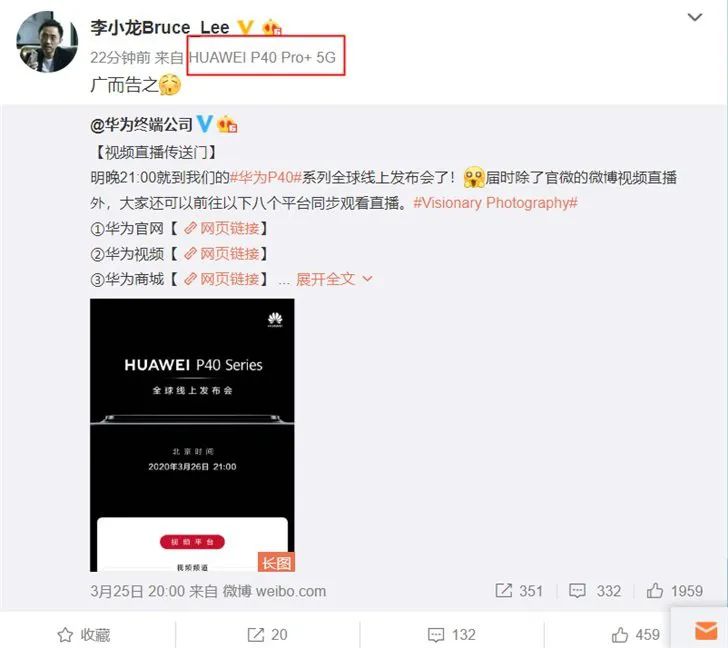Image resolution: width=728 pixels, height=648 pixels.
Task: Click original post comment icon with 332
Action: pos(595,591)
